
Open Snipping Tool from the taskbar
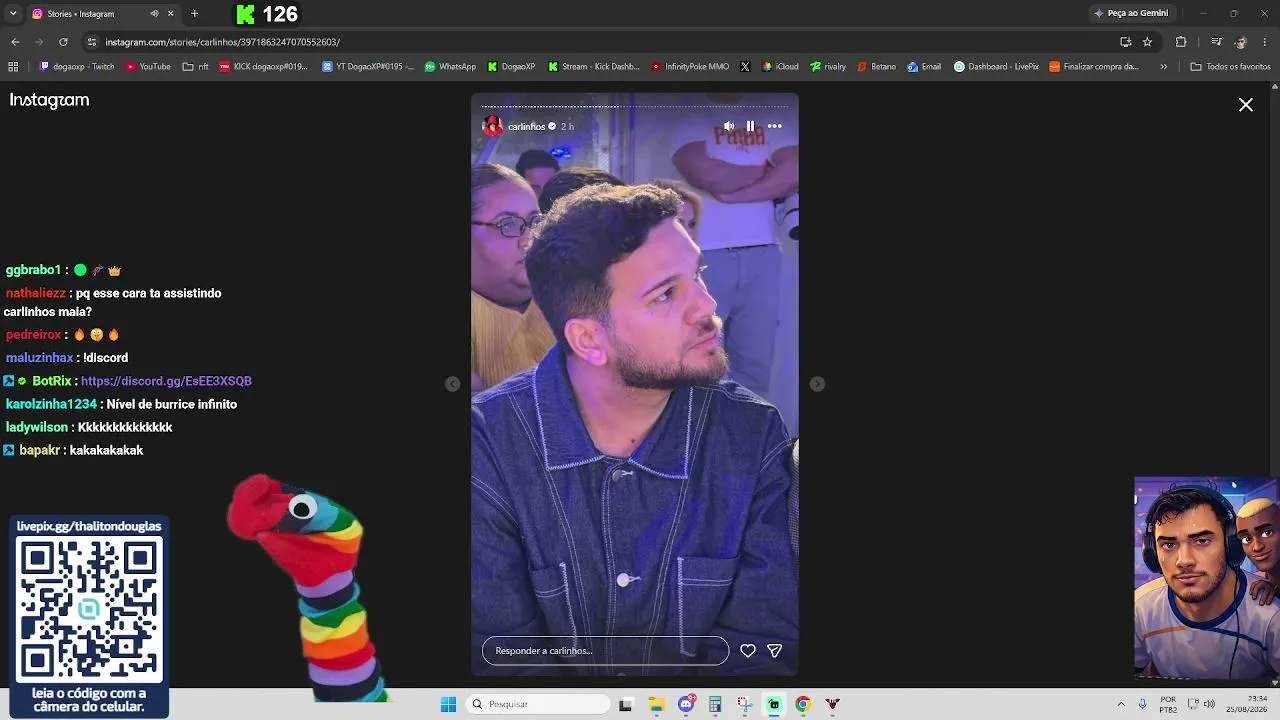click(x=744, y=704)
